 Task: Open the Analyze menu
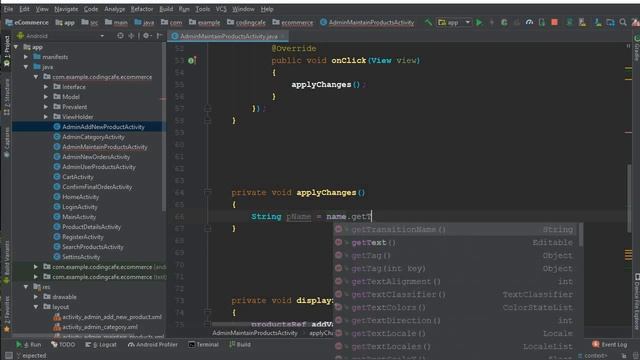point(114,9)
